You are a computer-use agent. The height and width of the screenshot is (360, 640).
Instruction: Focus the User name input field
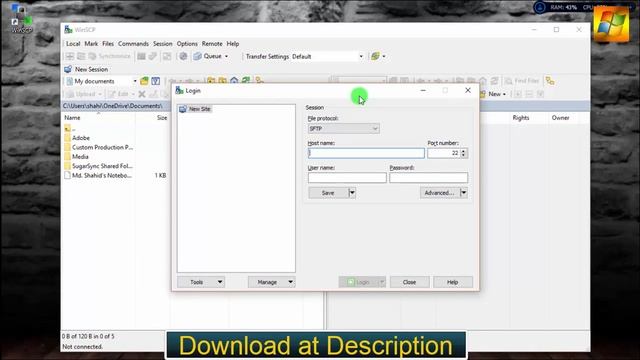[347, 178]
